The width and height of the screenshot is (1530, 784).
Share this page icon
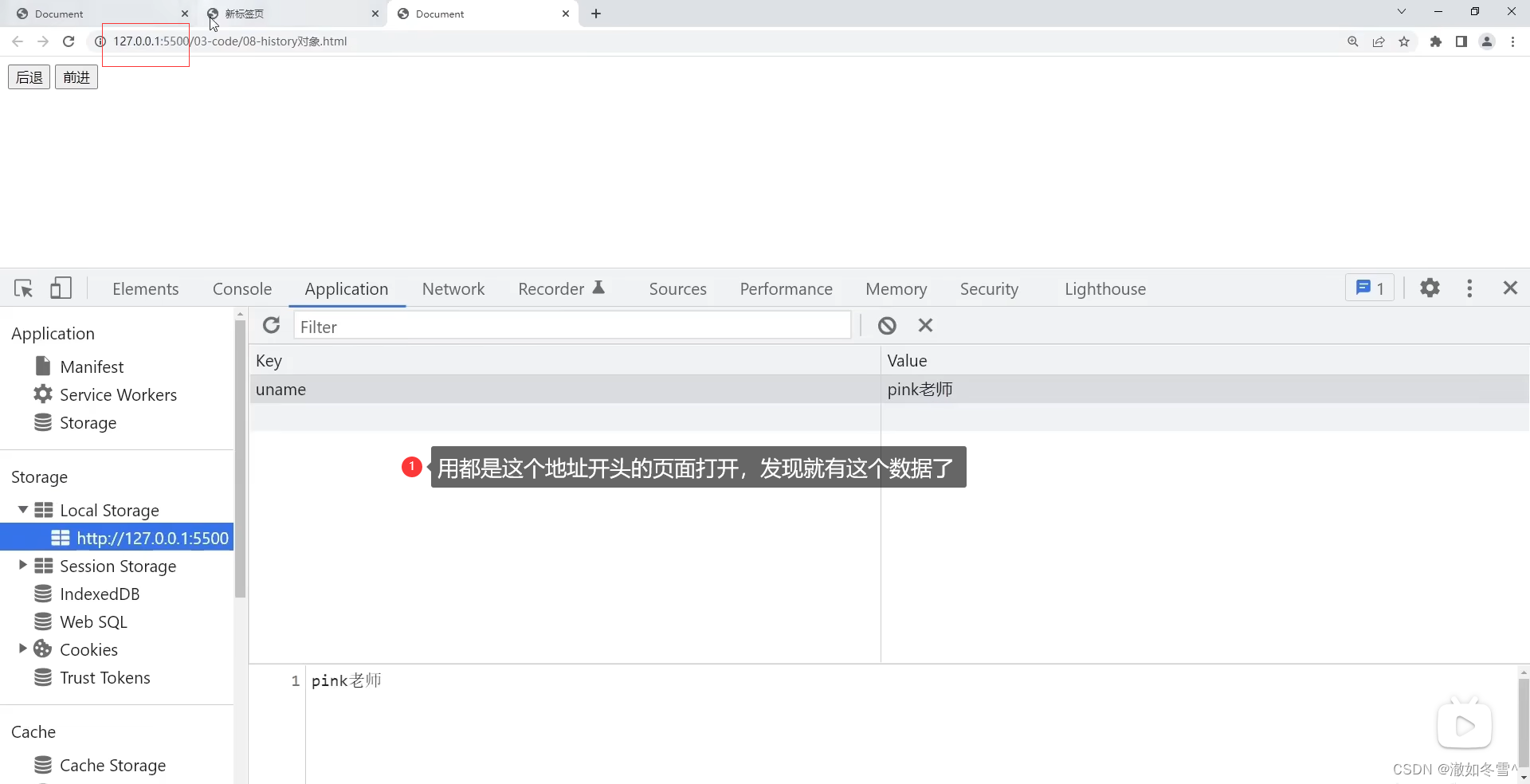1378,41
